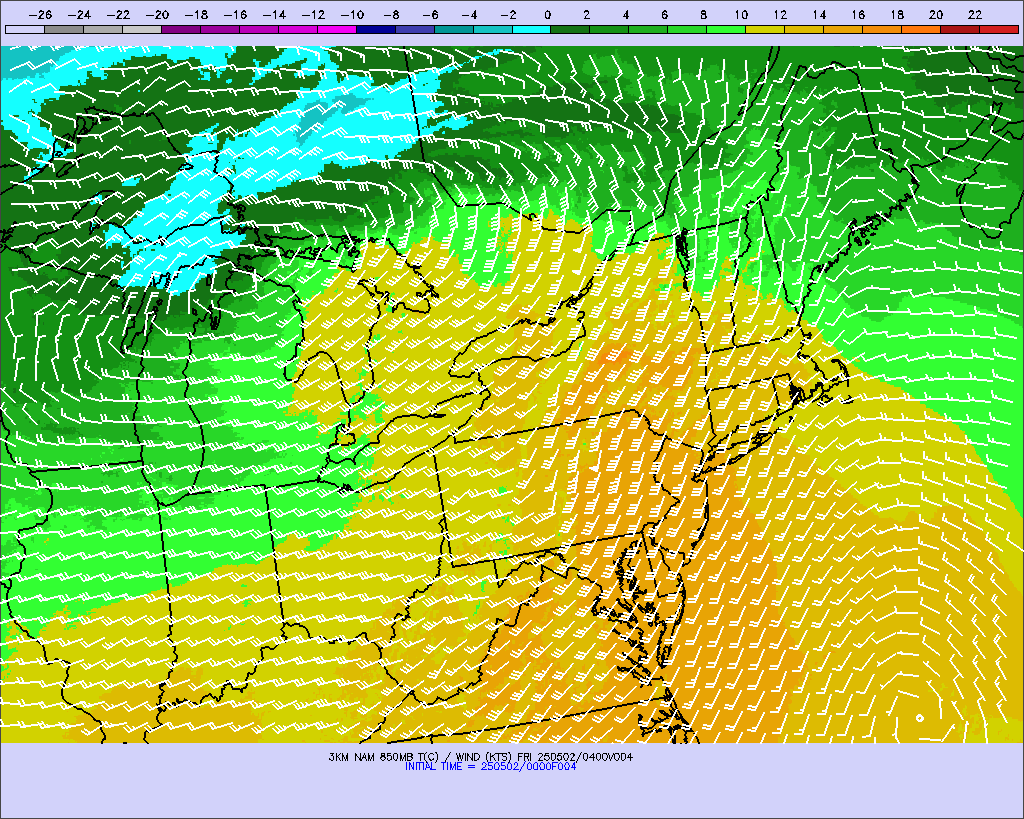Image resolution: width=1024 pixels, height=819 pixels.
Task: Select the dark gray swatch between -26 and -24
Action: pos(64,29)
